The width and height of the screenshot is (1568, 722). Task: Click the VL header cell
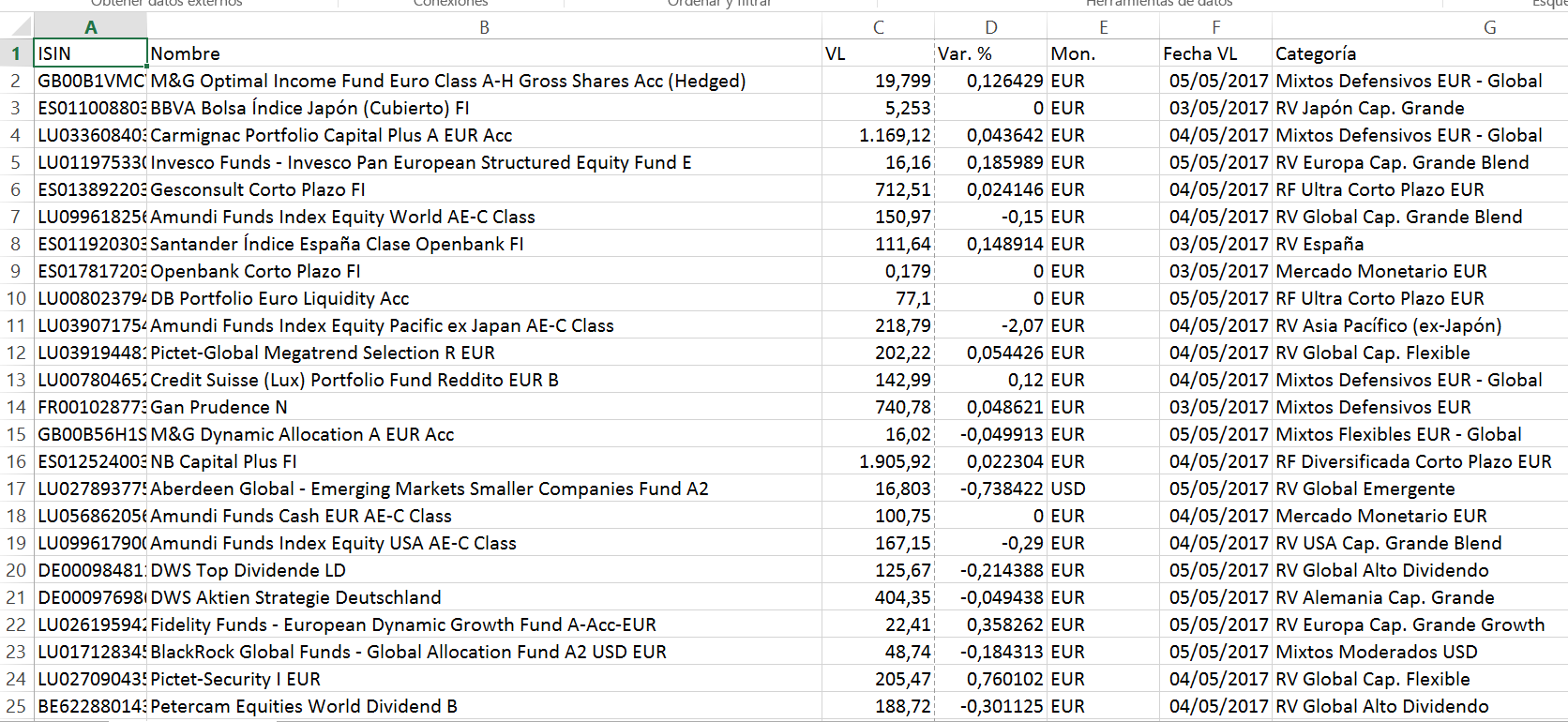(x=879, y=53)
